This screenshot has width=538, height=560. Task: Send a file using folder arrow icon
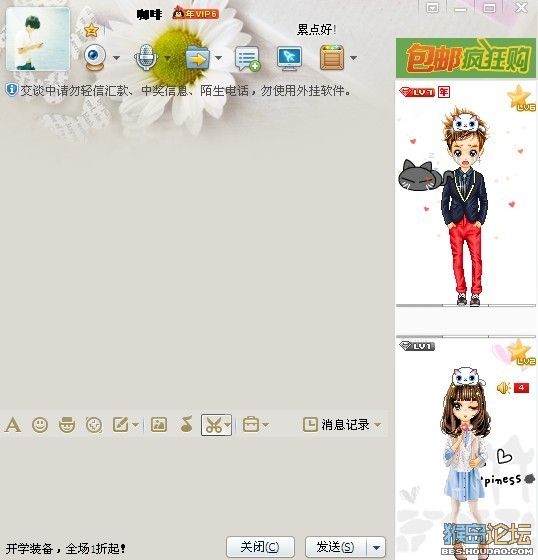(x=198, y=58)
